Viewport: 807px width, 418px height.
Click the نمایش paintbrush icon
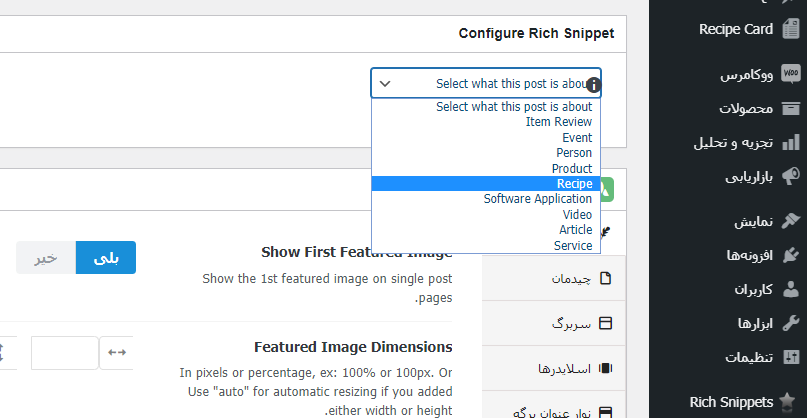[791, 221]
